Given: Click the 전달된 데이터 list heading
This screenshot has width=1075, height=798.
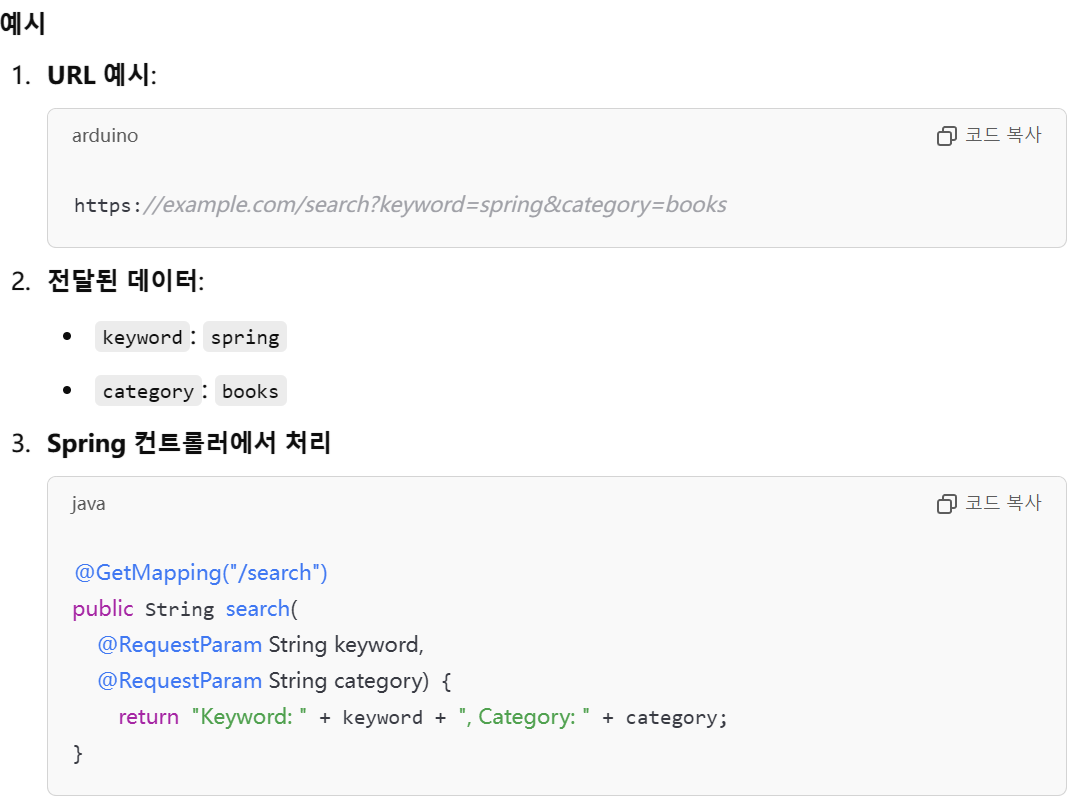Looking at the screenshot, I should 124,281.
